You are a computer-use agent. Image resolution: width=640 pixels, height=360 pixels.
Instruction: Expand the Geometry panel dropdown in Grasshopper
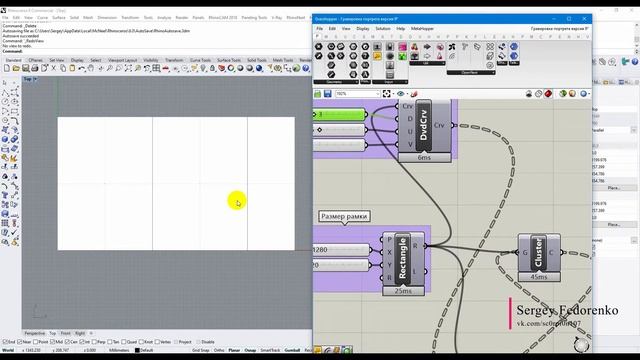(357, 82)
